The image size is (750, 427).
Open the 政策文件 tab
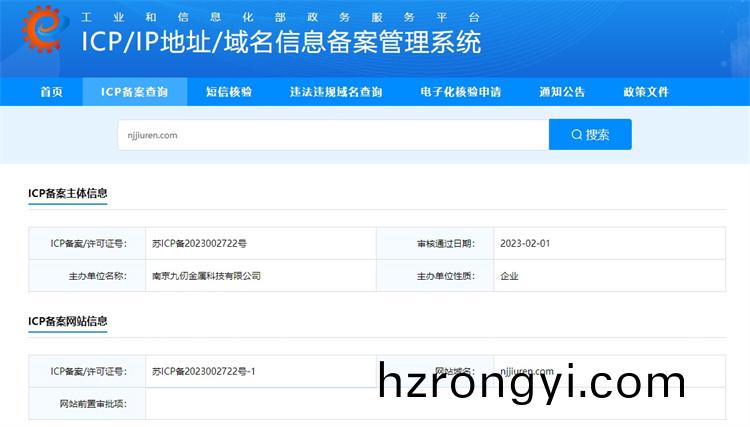tap(646, 92)
